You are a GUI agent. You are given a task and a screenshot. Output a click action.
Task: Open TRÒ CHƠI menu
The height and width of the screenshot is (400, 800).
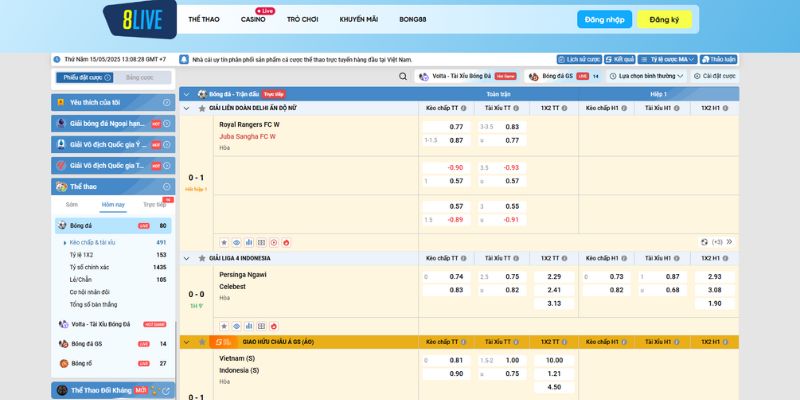pos(302,19)
